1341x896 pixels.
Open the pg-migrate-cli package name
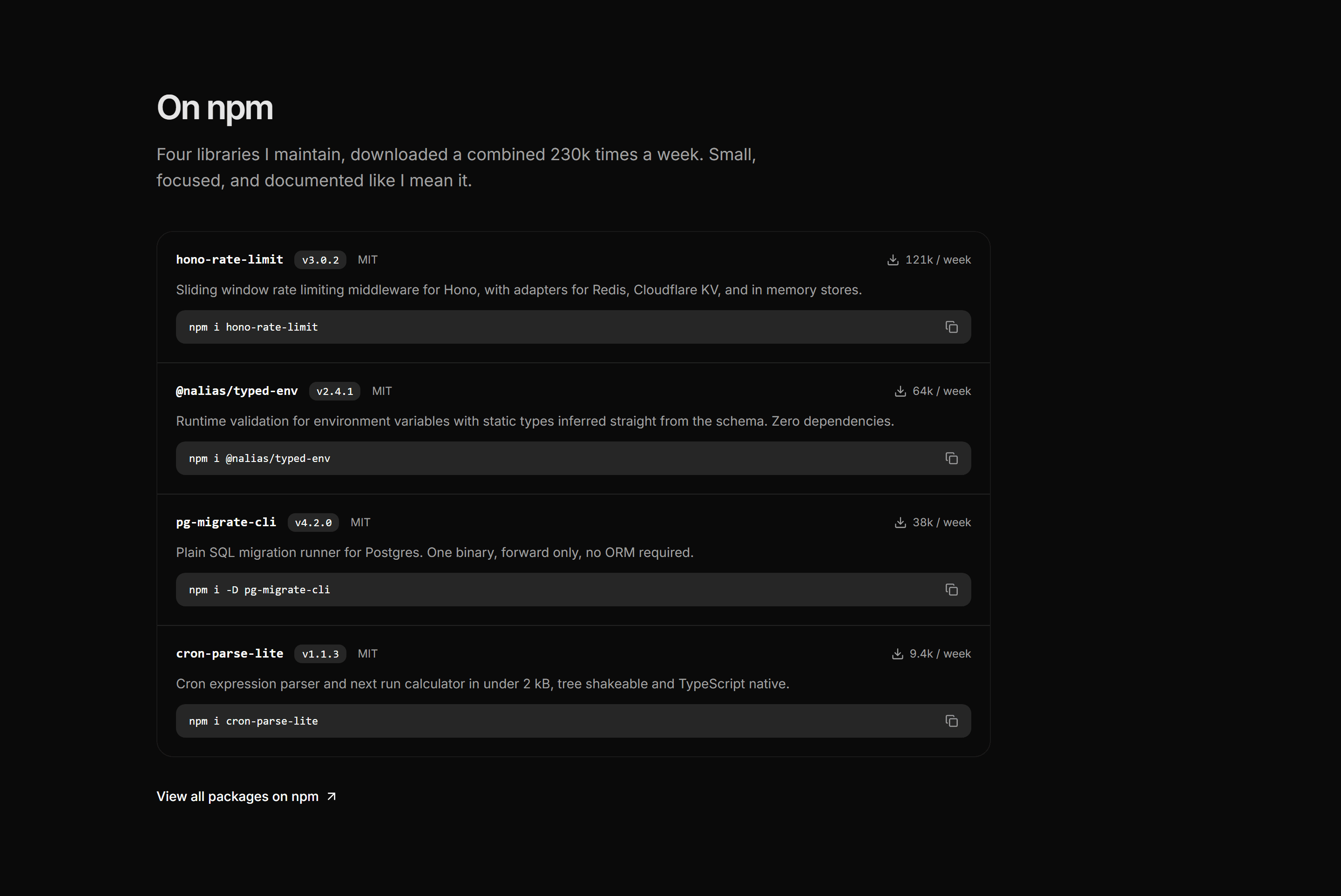pyautogui.click(x=226, y=523)
